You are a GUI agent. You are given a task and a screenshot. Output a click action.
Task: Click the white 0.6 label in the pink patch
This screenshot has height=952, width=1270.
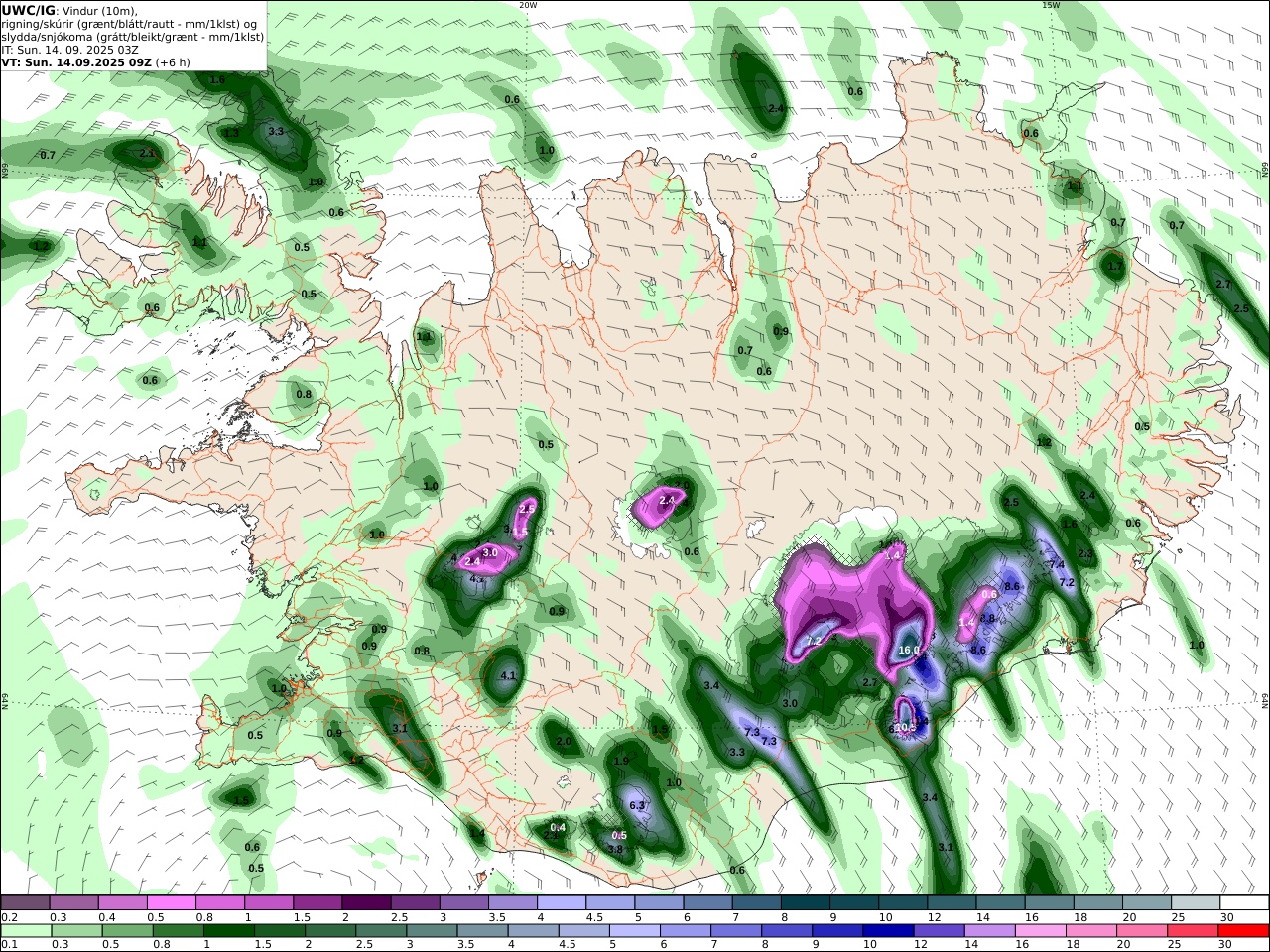[x=989, y=594]
